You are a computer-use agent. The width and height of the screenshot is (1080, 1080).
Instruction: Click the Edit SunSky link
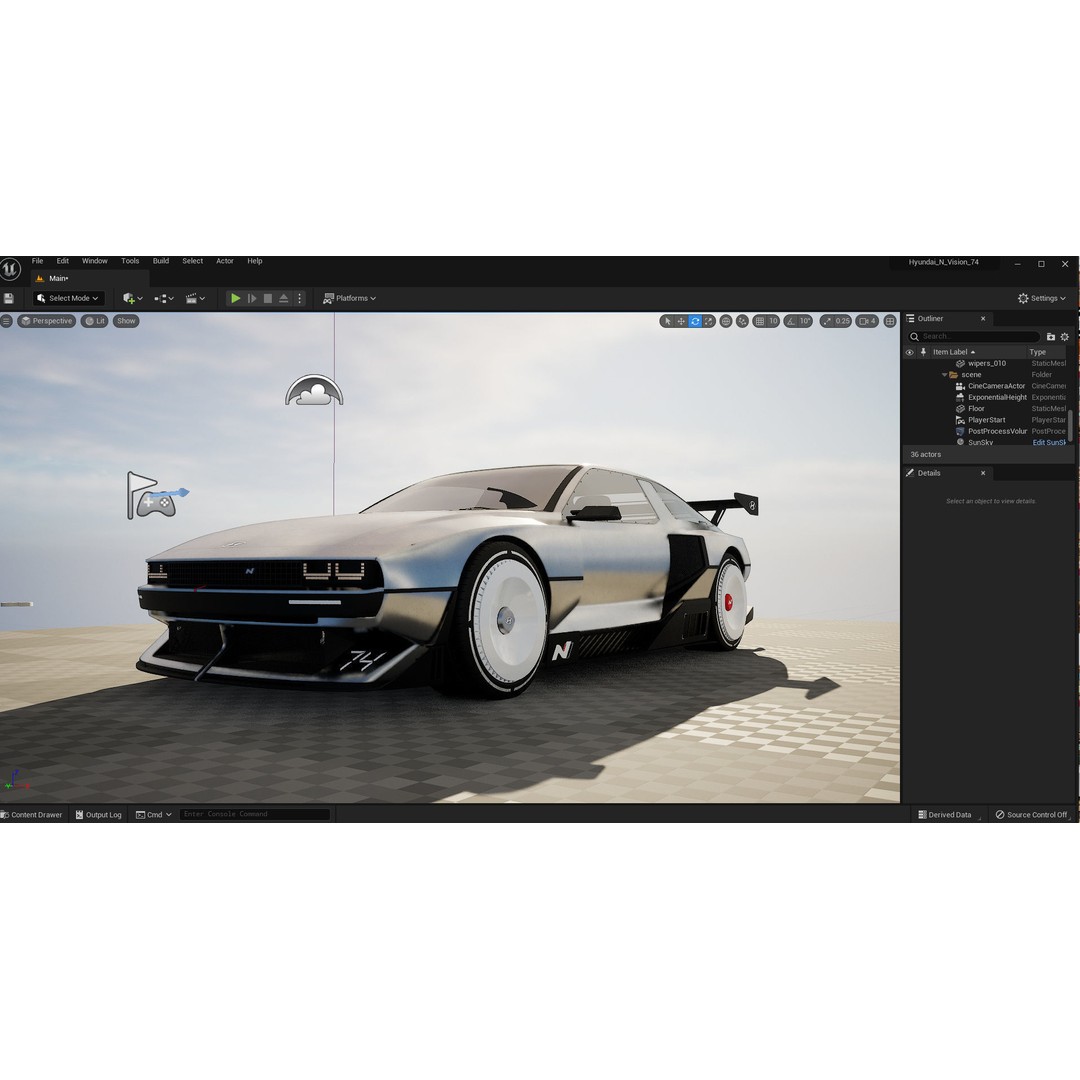[1049, 443]
